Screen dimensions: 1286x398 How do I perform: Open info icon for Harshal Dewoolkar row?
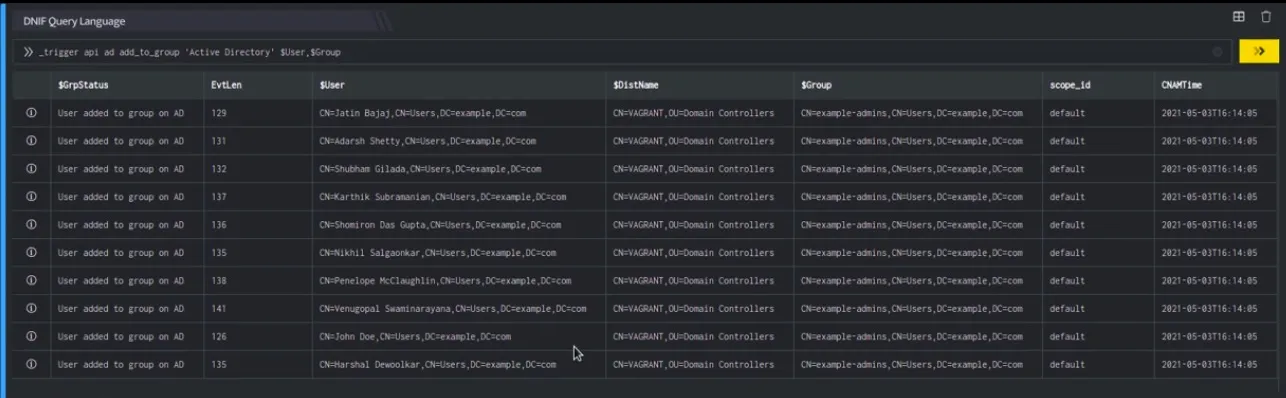(x=31, y=365)
